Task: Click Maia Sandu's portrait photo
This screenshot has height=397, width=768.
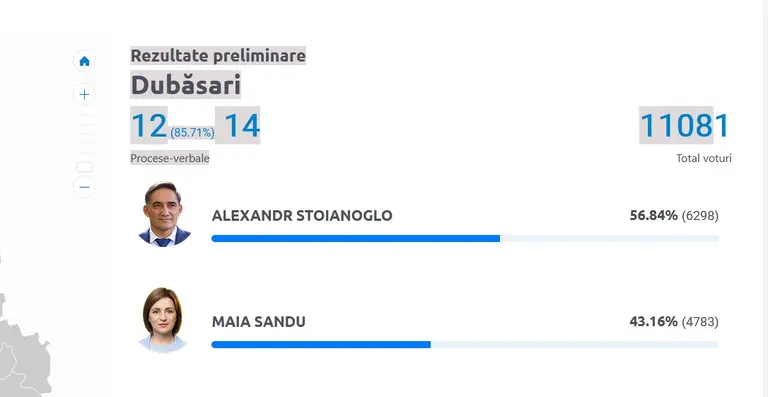Action: point(163,320)
